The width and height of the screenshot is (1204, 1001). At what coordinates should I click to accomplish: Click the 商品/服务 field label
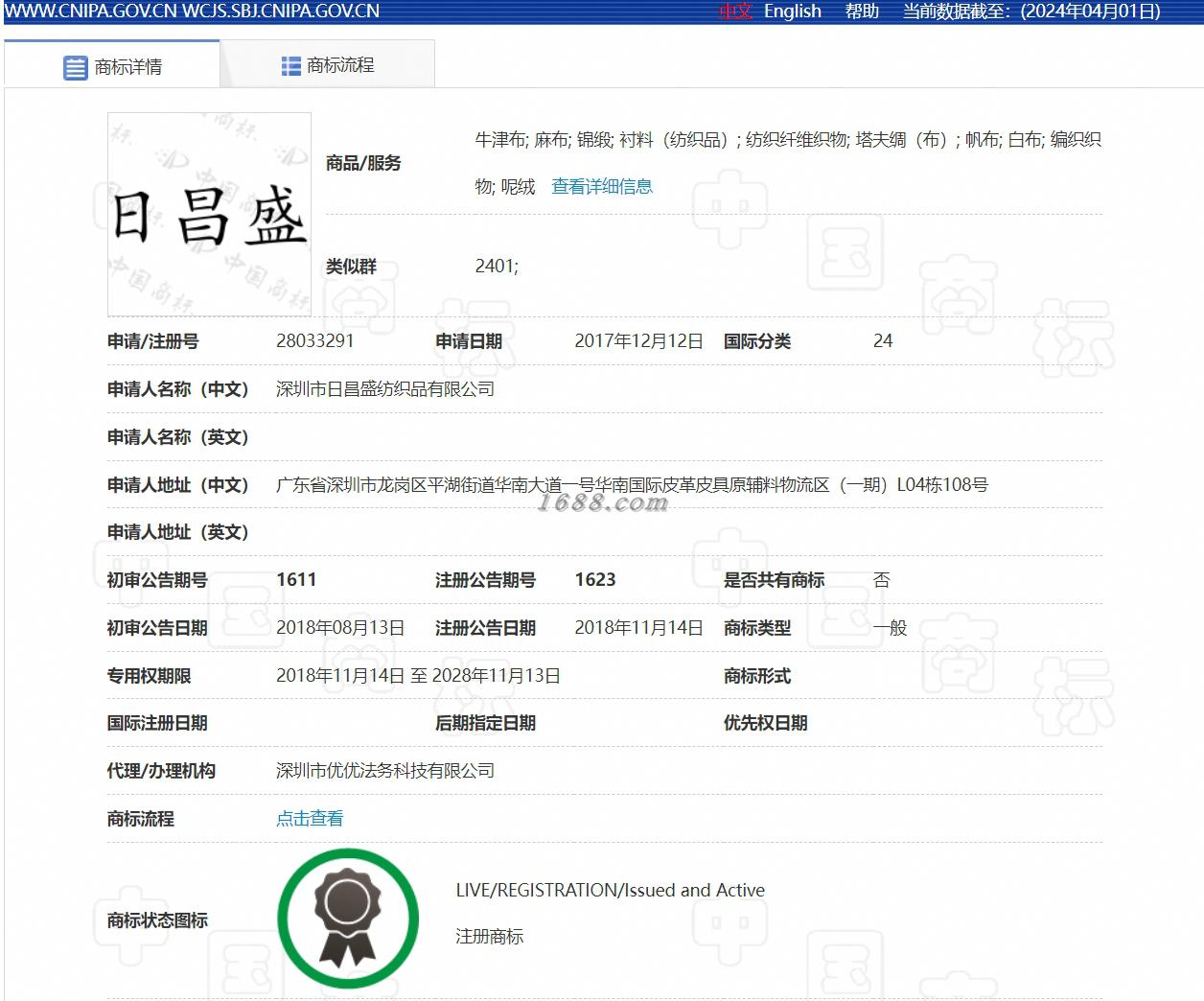click(363, 162)
